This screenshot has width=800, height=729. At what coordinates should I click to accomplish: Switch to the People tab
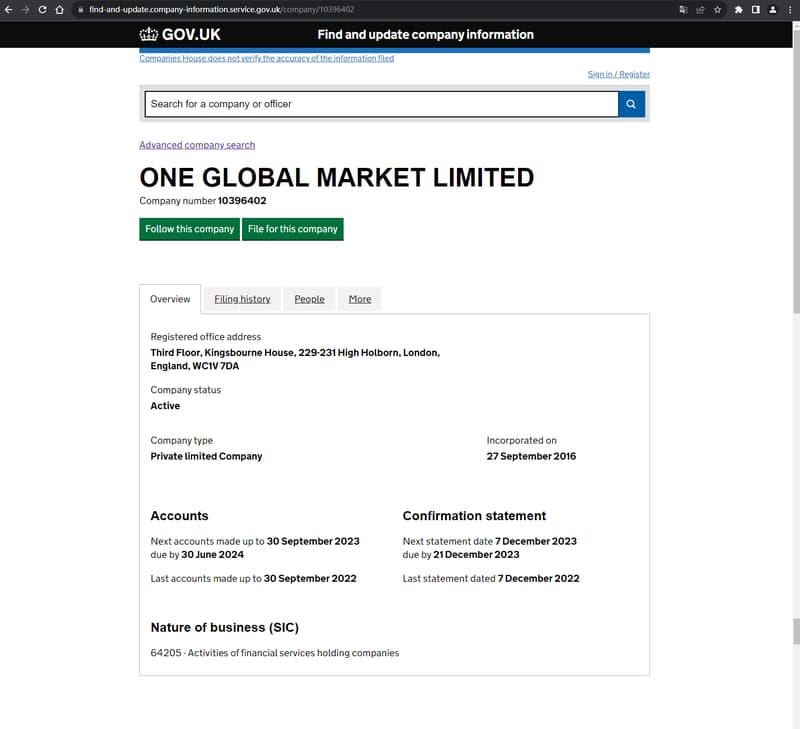(309, 299)
